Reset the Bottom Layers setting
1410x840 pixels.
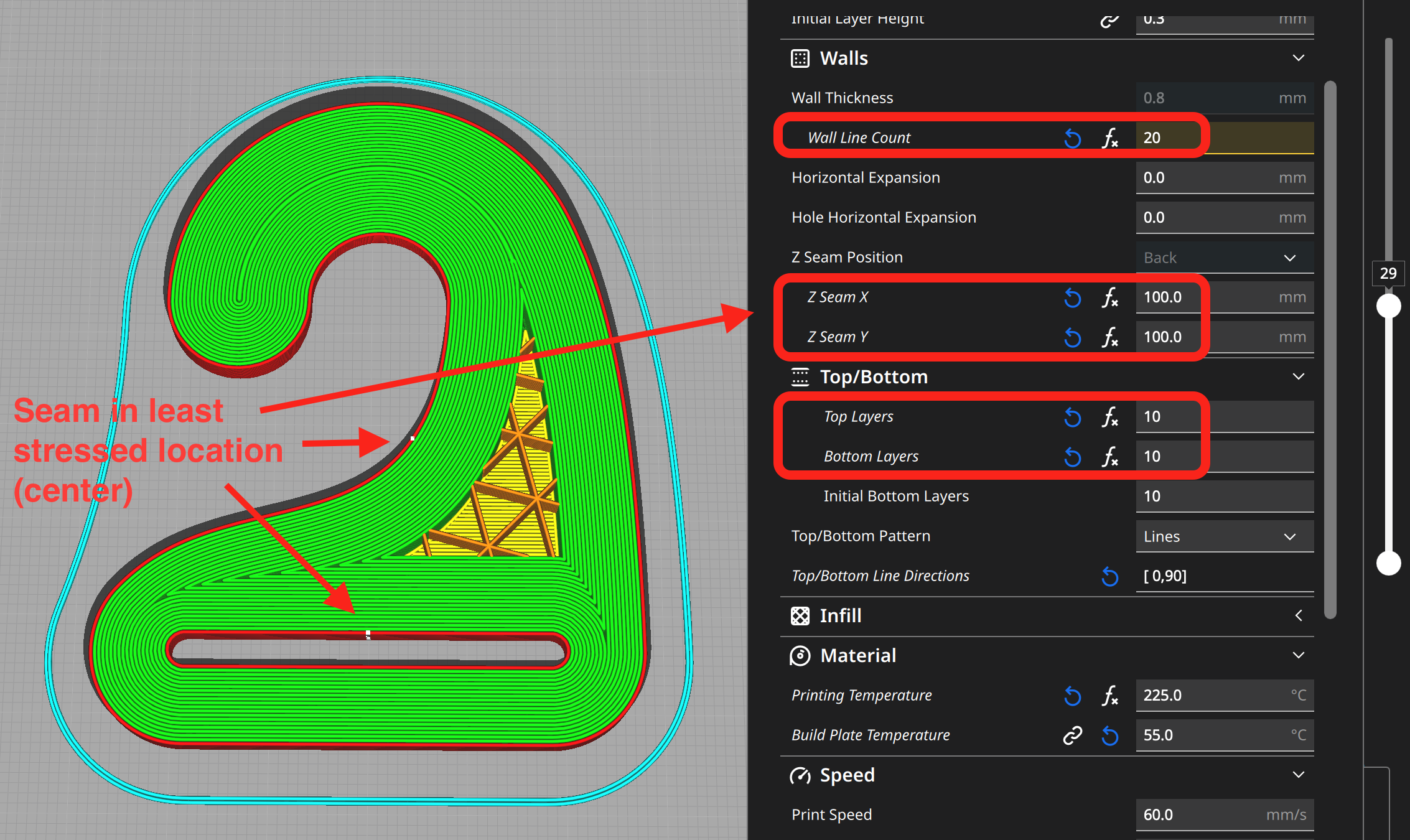point(1073,457)
